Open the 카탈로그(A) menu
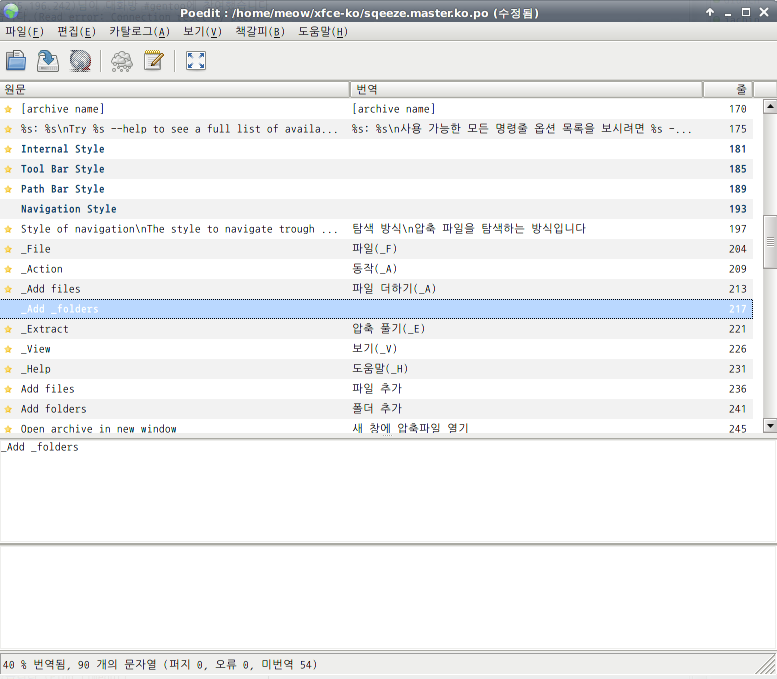This screenshot has height=679, width=777. [x=139, y=32]
